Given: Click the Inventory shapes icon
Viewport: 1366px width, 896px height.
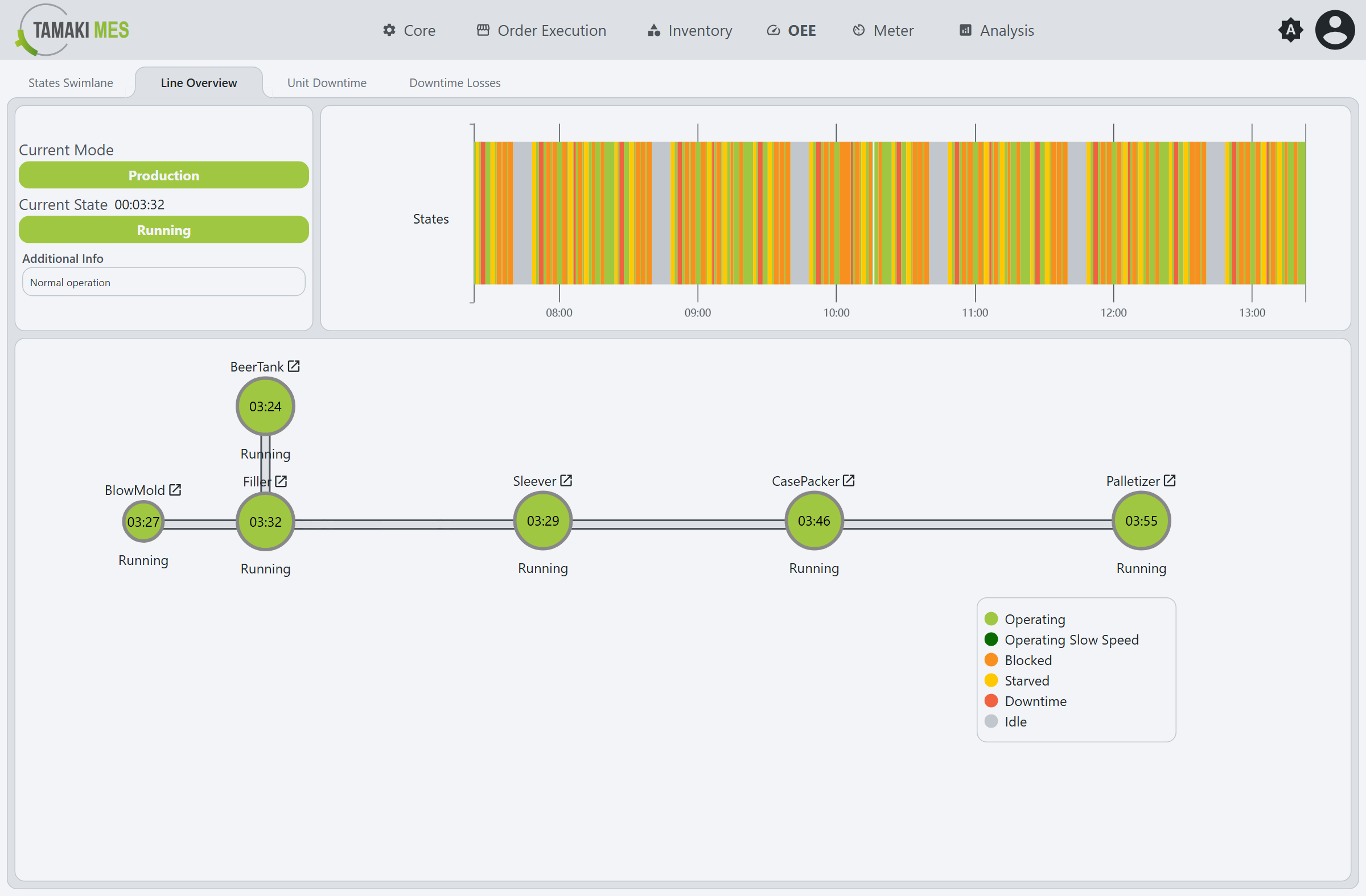Looking at the screenshot, I should pyautogui.click(x=654, y=30).
